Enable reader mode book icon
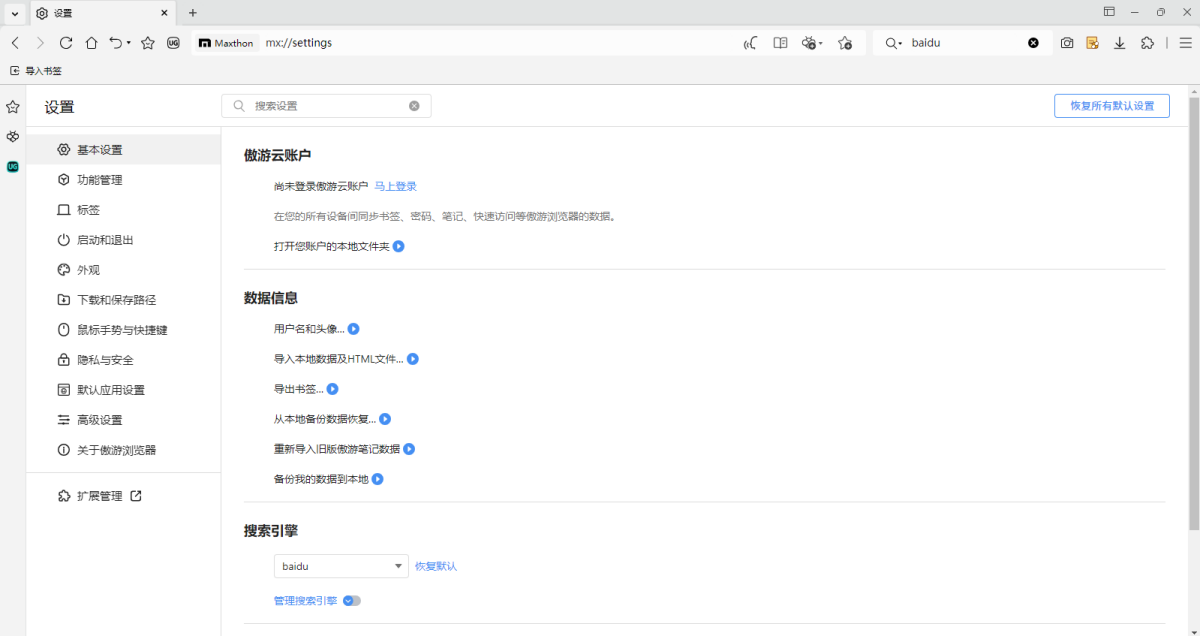The height and width of the screenshot is (636, 1200). 781,43
